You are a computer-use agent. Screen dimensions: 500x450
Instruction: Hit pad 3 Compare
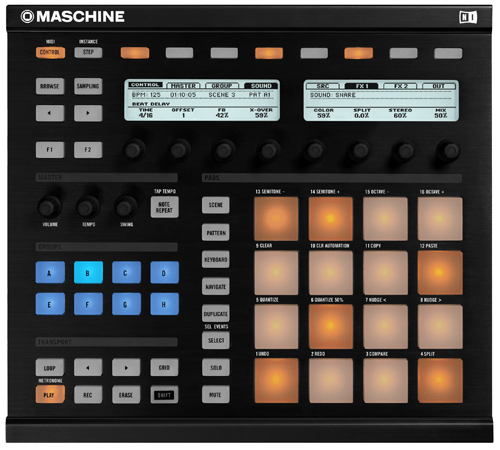(x=385, y=380)
